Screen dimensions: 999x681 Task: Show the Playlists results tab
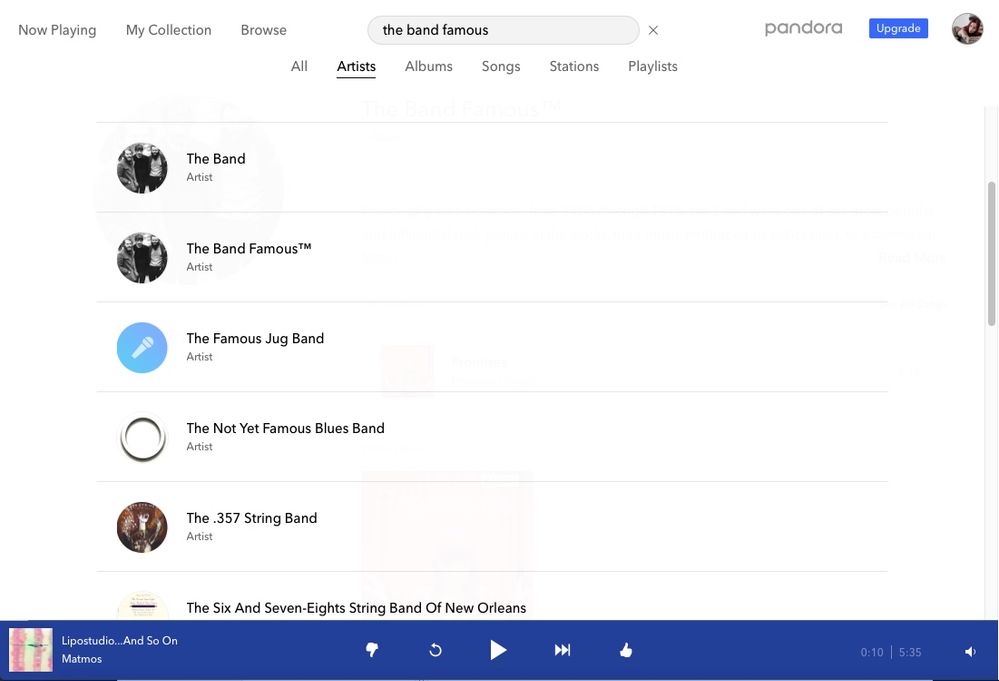(652, 66)
